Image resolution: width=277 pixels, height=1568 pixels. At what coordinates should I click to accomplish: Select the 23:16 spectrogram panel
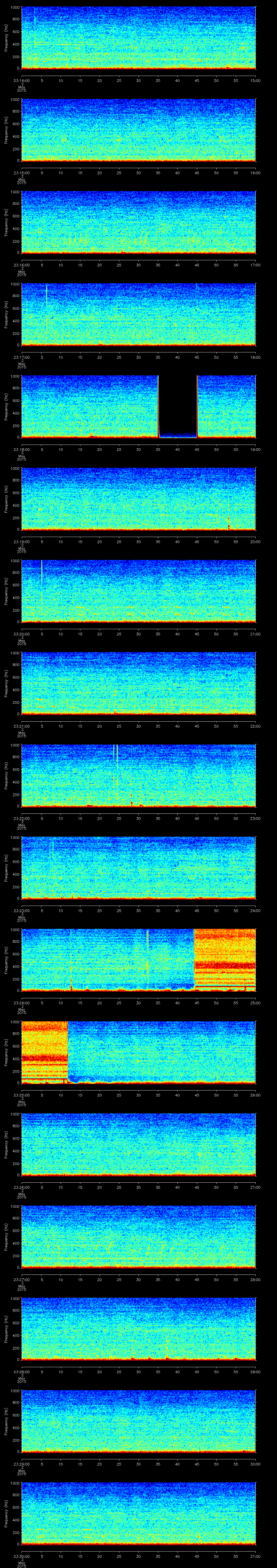coord(138,222)
